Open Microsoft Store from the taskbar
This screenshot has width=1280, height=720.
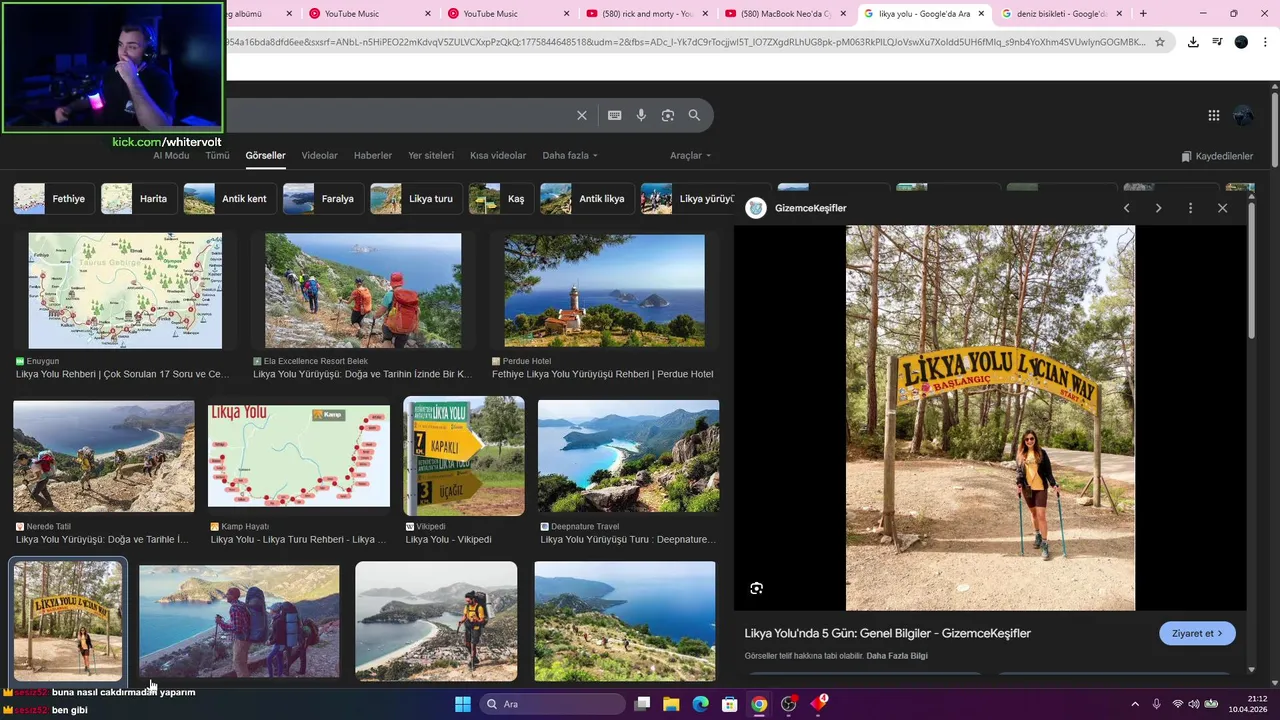[730, 704]
